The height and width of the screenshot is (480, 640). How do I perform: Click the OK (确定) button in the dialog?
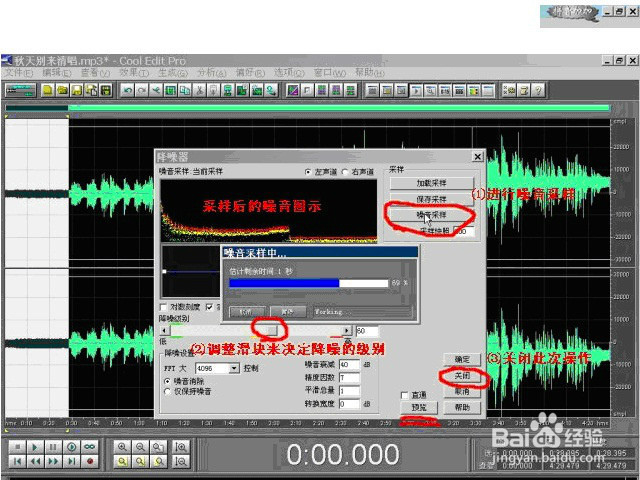click(462, 360)
